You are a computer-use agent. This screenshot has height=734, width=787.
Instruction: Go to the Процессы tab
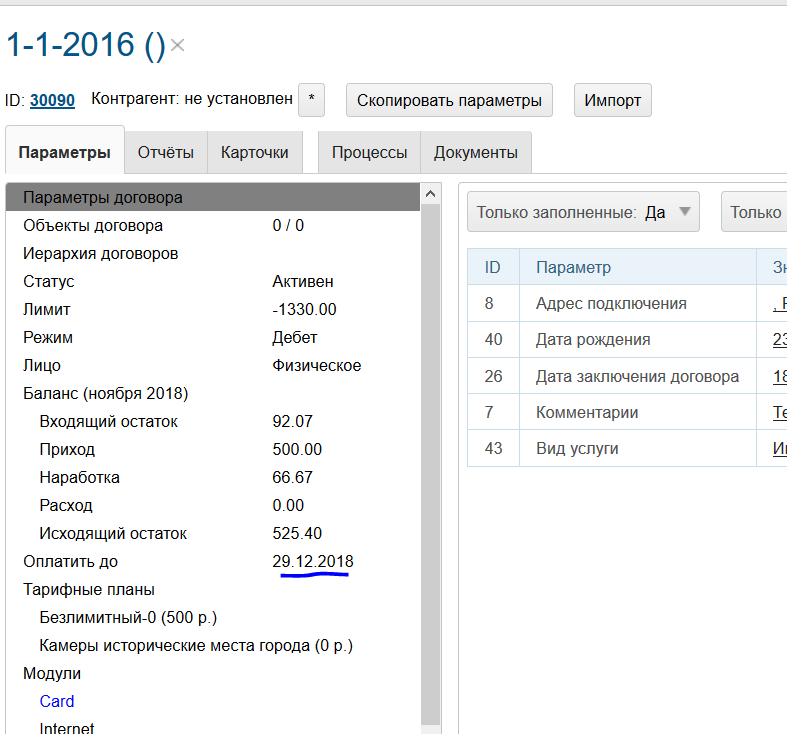(x=369, y=153)
